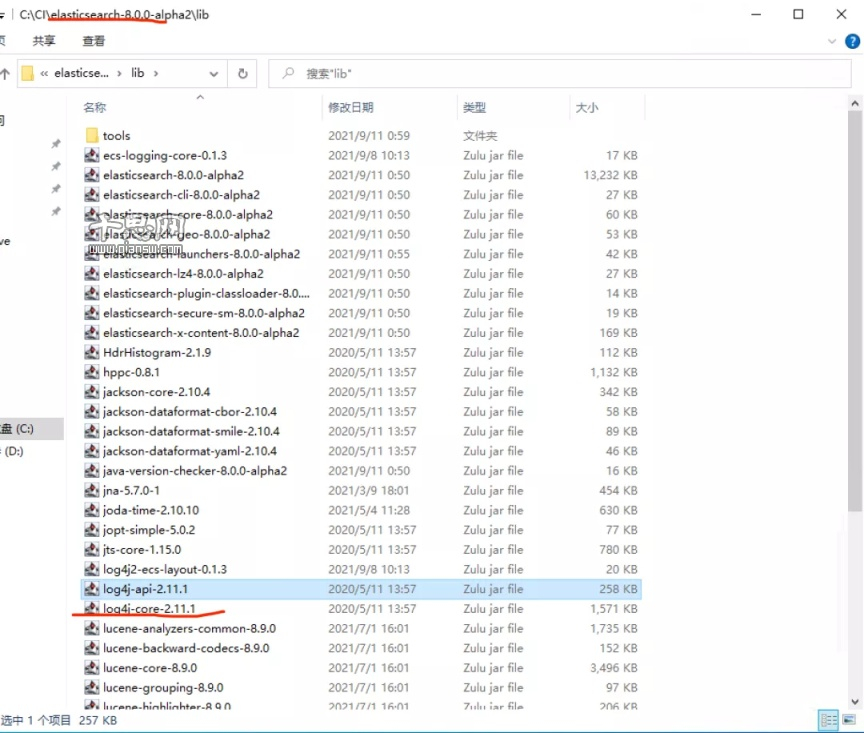Select jar icon of HdrHistogram-2.1.9
864x733 pixels.
click(x=92, y=353)
